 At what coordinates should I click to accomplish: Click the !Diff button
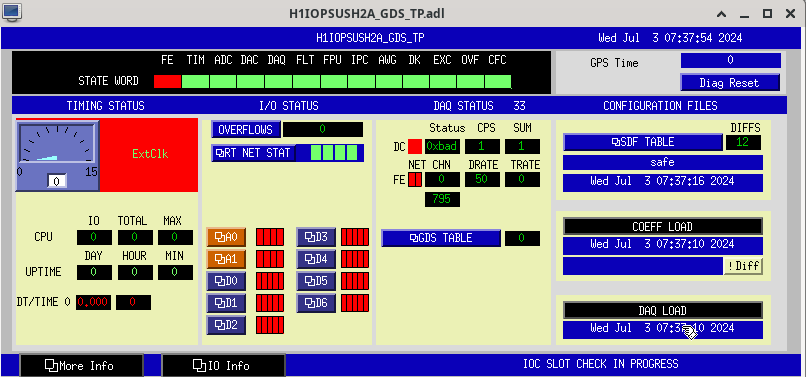(x=743, y=266)
